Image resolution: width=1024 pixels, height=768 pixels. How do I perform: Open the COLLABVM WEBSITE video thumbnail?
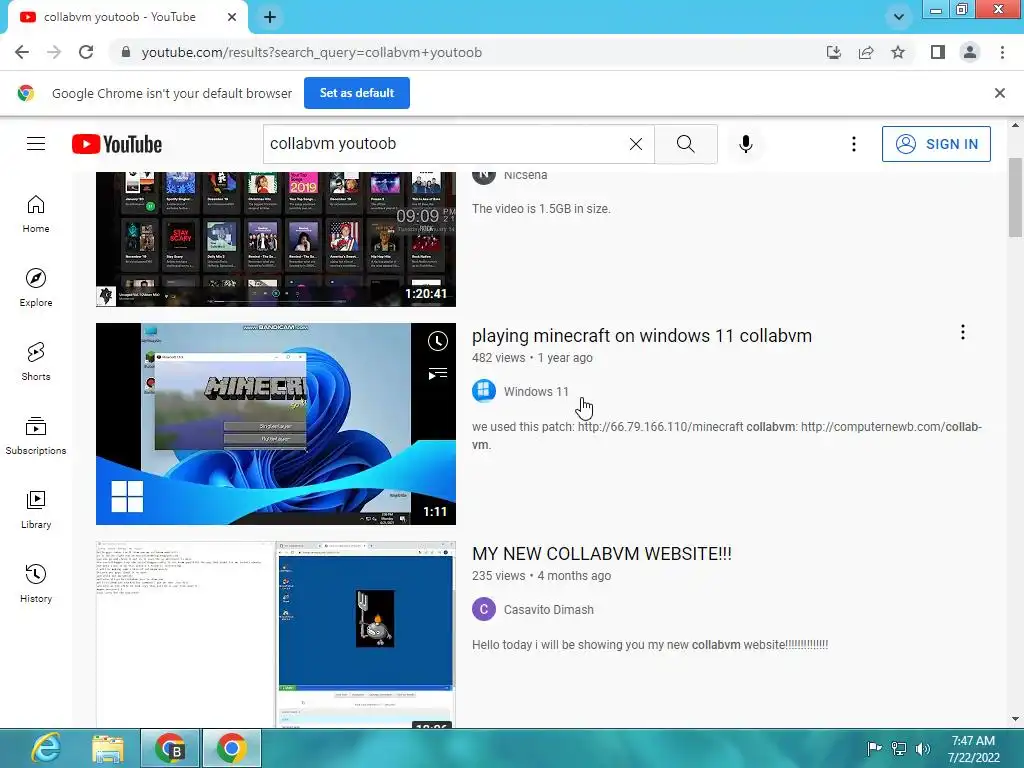[276, 634]
